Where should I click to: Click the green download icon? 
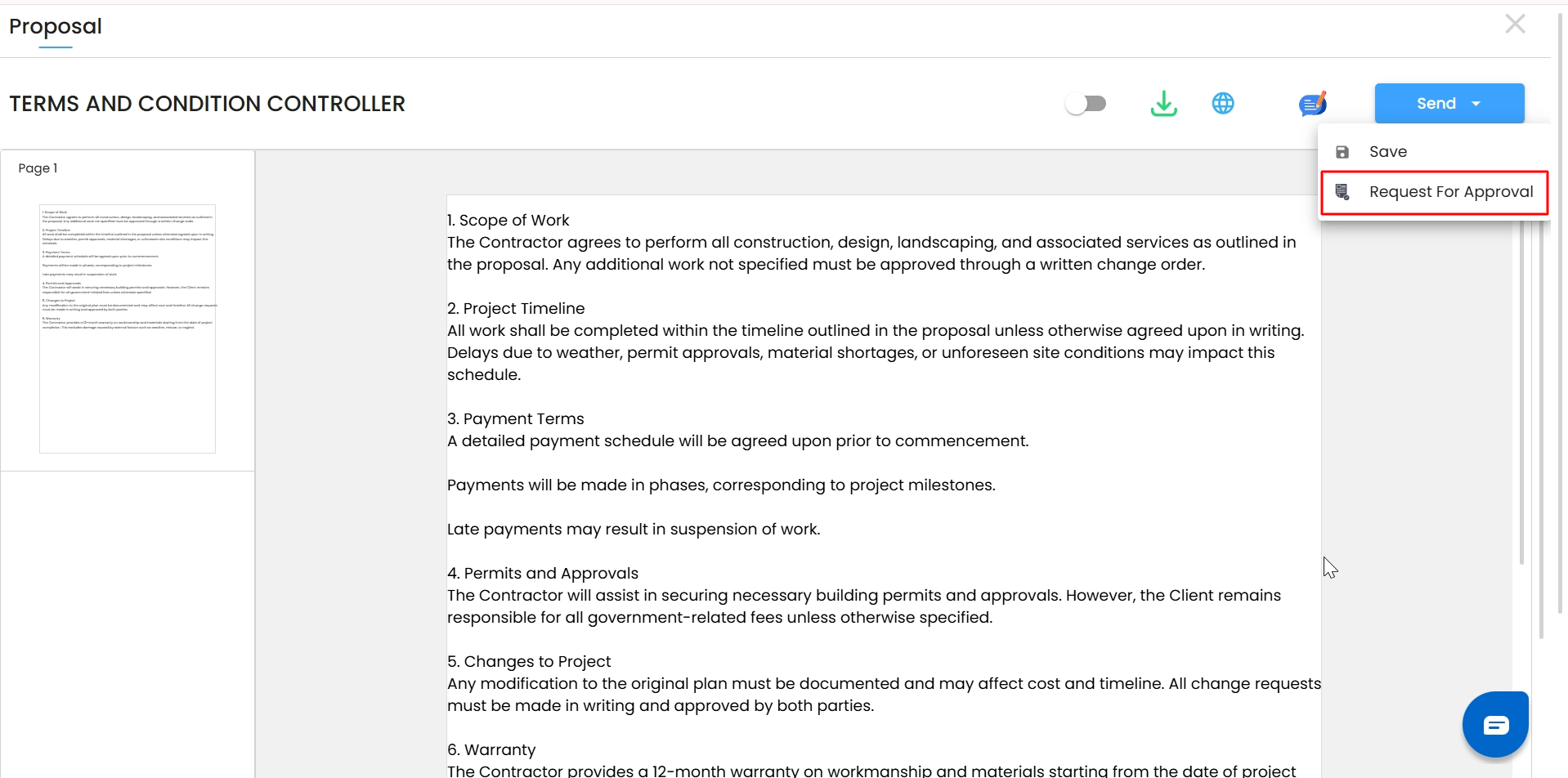tap(1163, 104)
